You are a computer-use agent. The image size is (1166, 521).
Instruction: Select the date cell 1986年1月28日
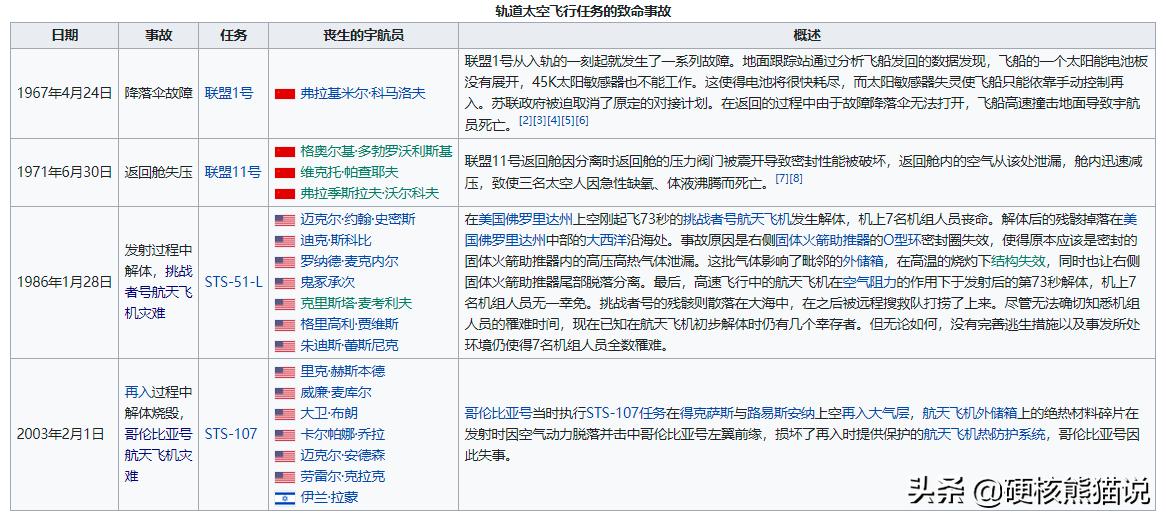click(64, 282)
